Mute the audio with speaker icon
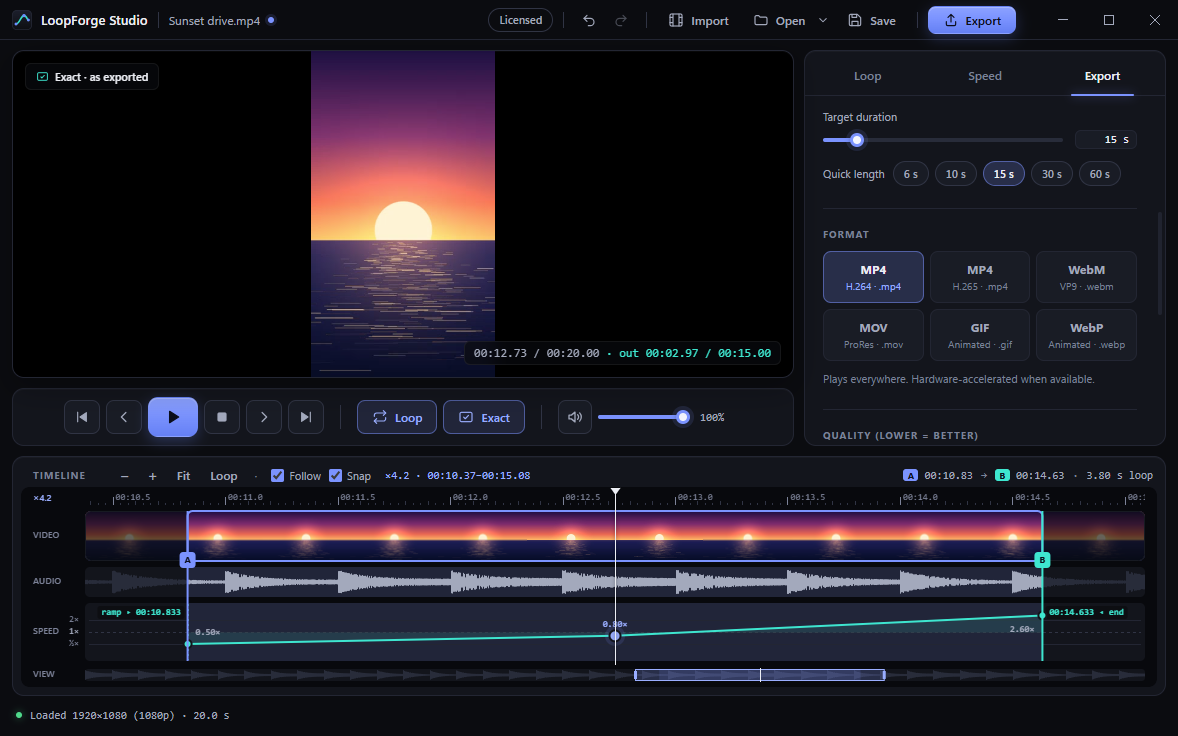Image resolution: width=1178 pixels, height=736 pixels. click(575, 417)
